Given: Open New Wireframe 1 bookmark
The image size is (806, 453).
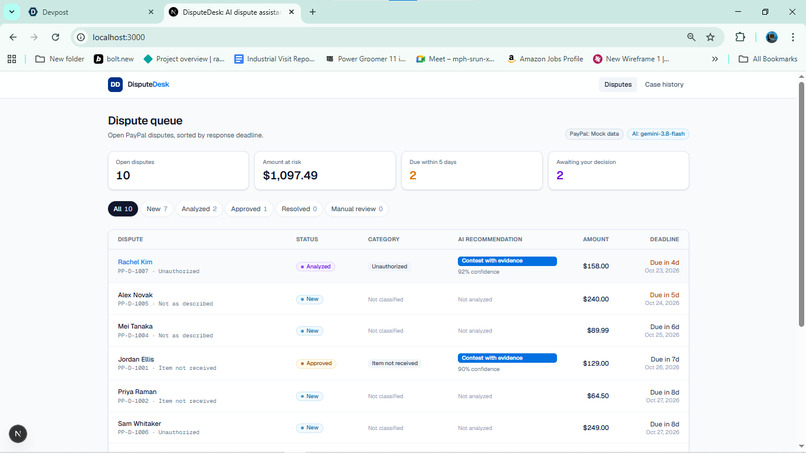Looking at the screenshot, I should click(x=631, y=59).
